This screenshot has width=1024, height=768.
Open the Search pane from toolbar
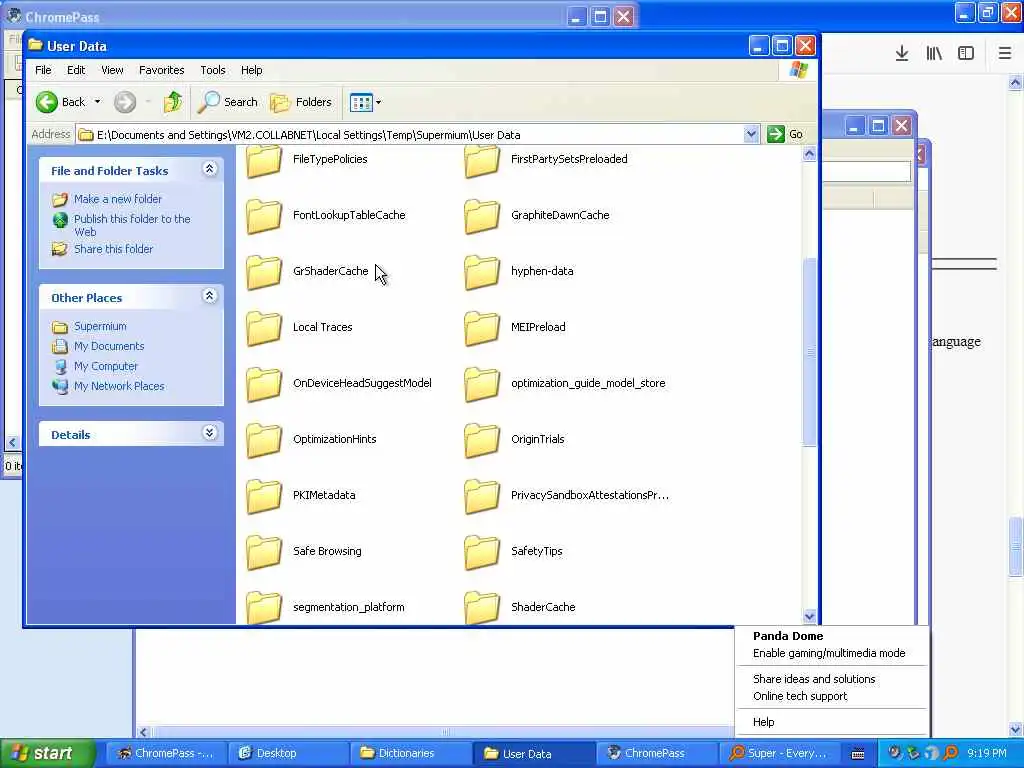coord(228,102)
